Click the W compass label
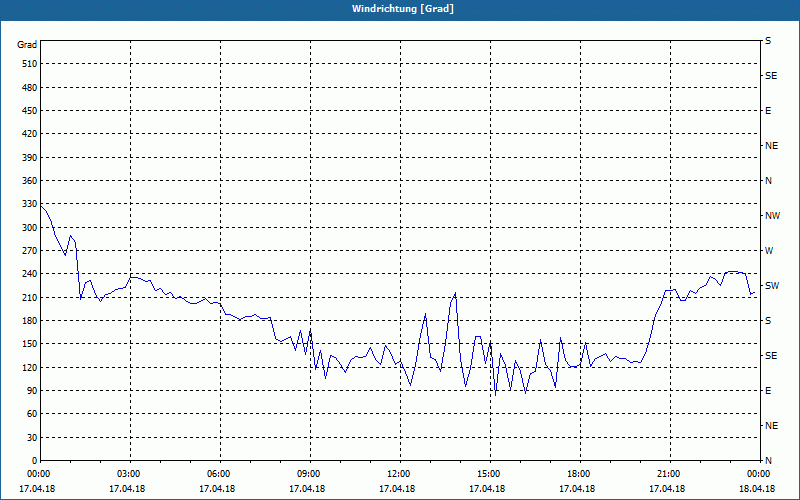 coord(769,251)
